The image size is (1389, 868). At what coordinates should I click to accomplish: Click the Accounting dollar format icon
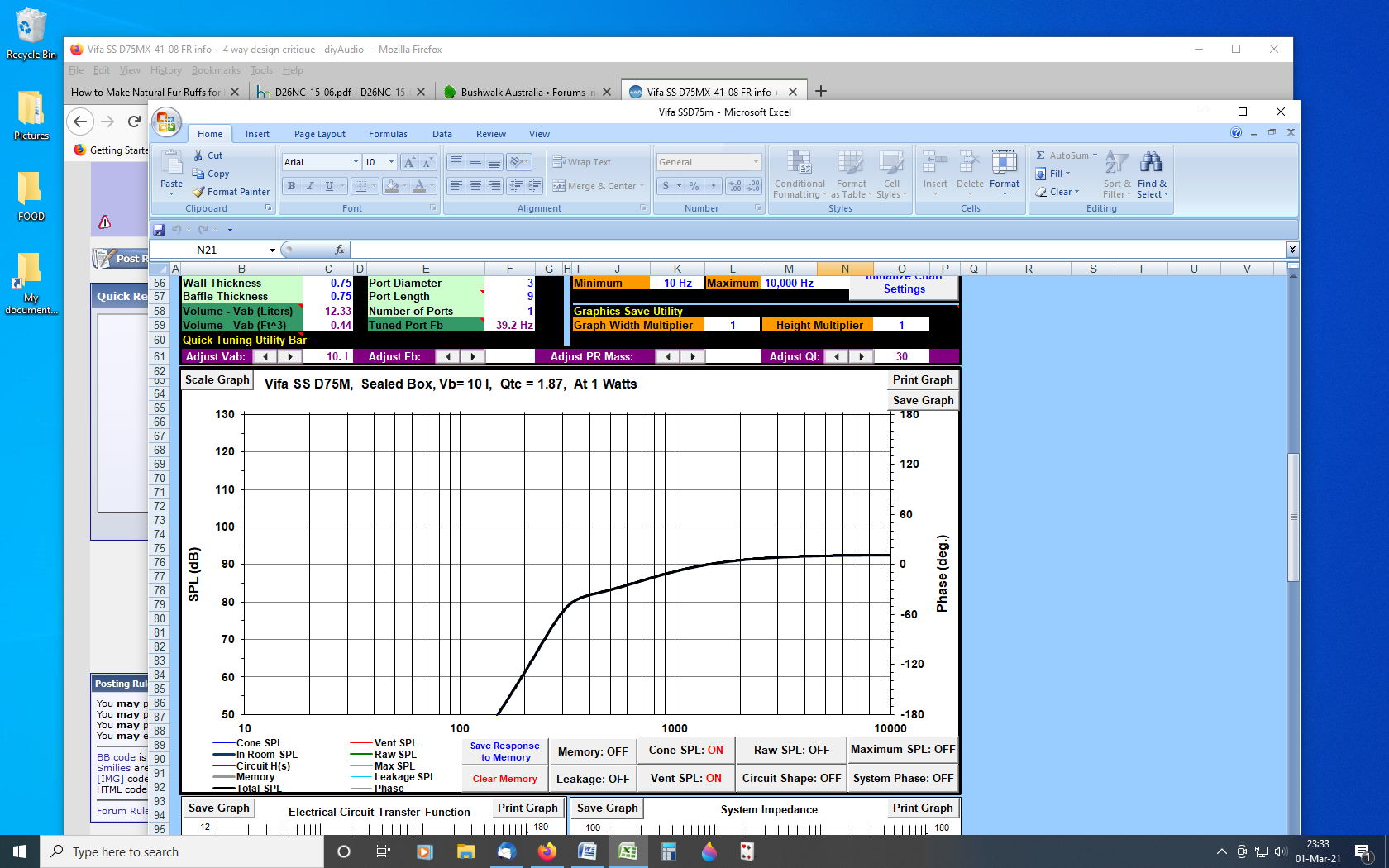(x=666, y=186)
